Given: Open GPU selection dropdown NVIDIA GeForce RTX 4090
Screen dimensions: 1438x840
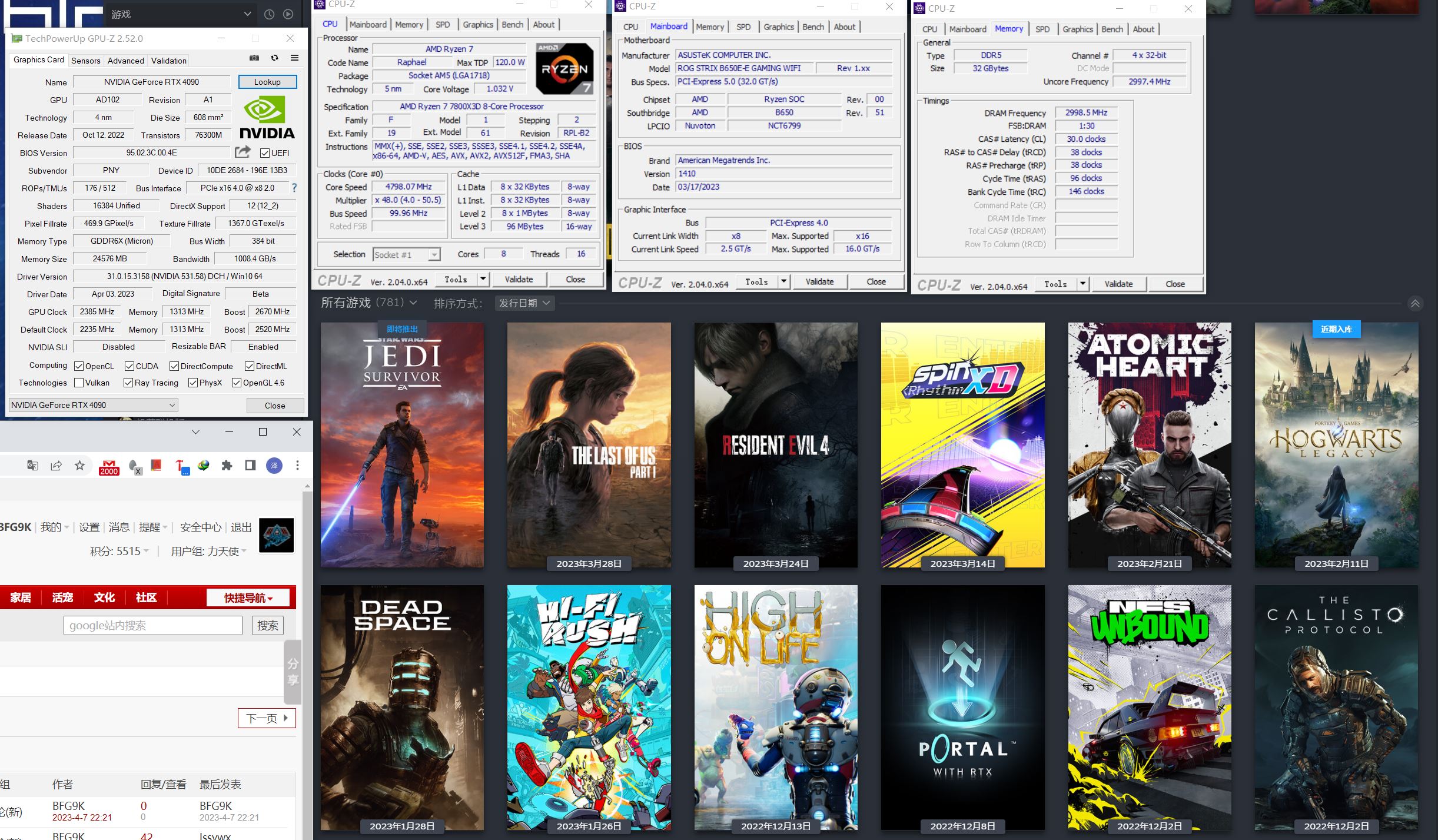Looking at the screenshot, I should point(94,405).
